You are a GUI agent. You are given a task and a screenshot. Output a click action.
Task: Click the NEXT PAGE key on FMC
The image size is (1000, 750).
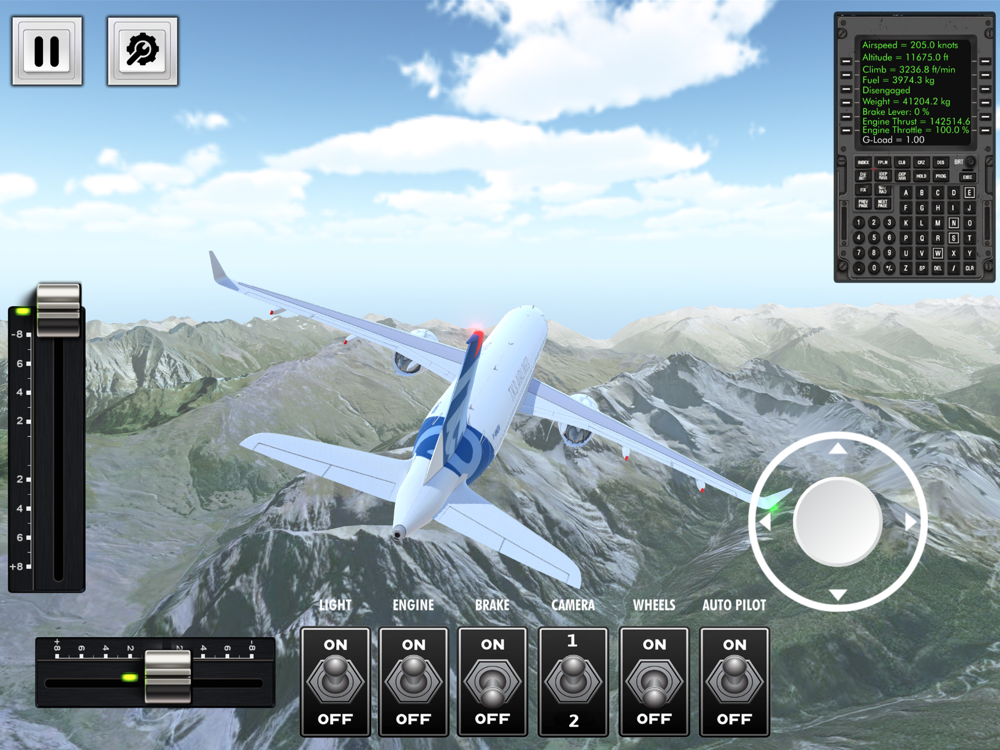click(883, 203)
